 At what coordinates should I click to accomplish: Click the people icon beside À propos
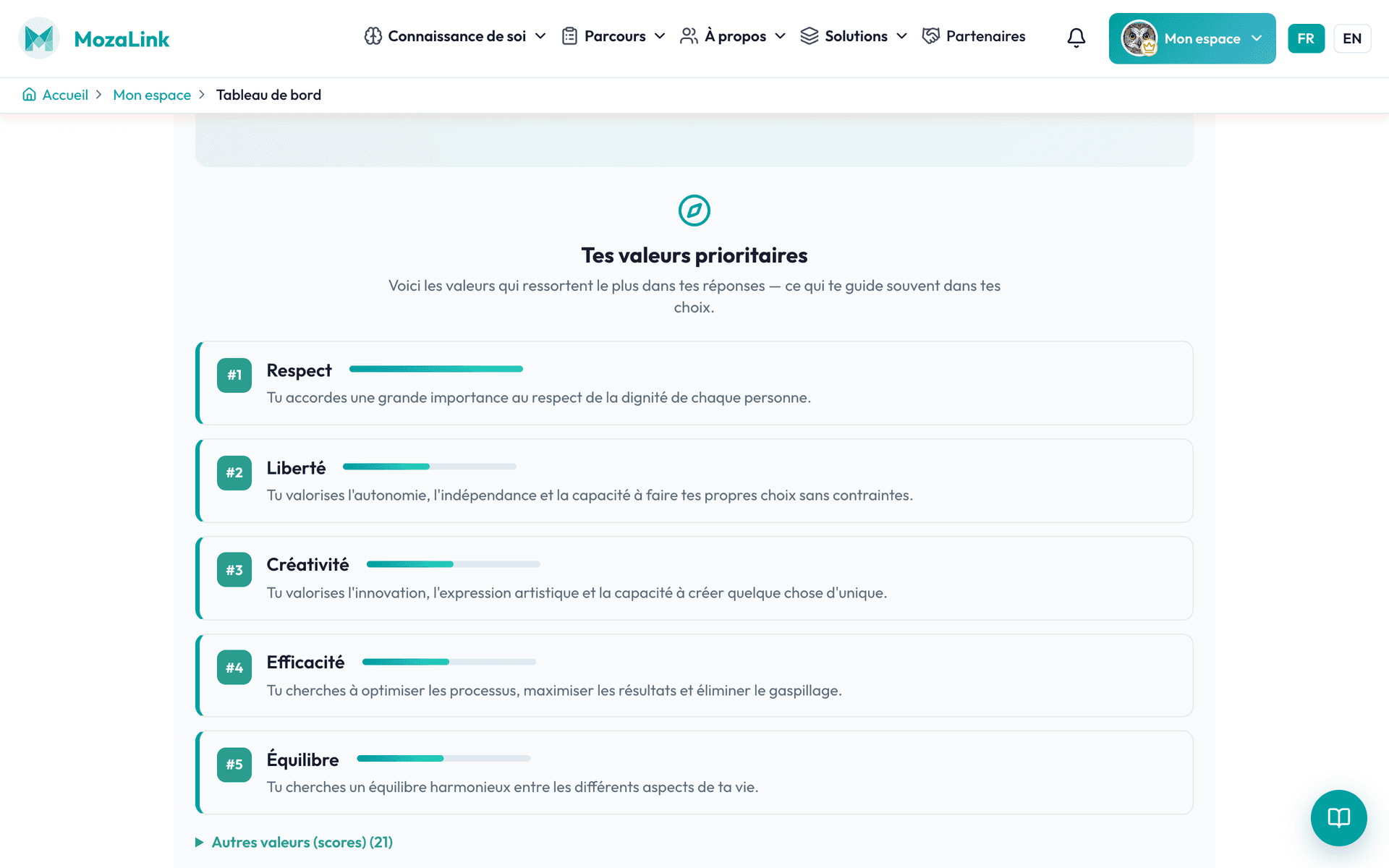[x=689, y=36]
